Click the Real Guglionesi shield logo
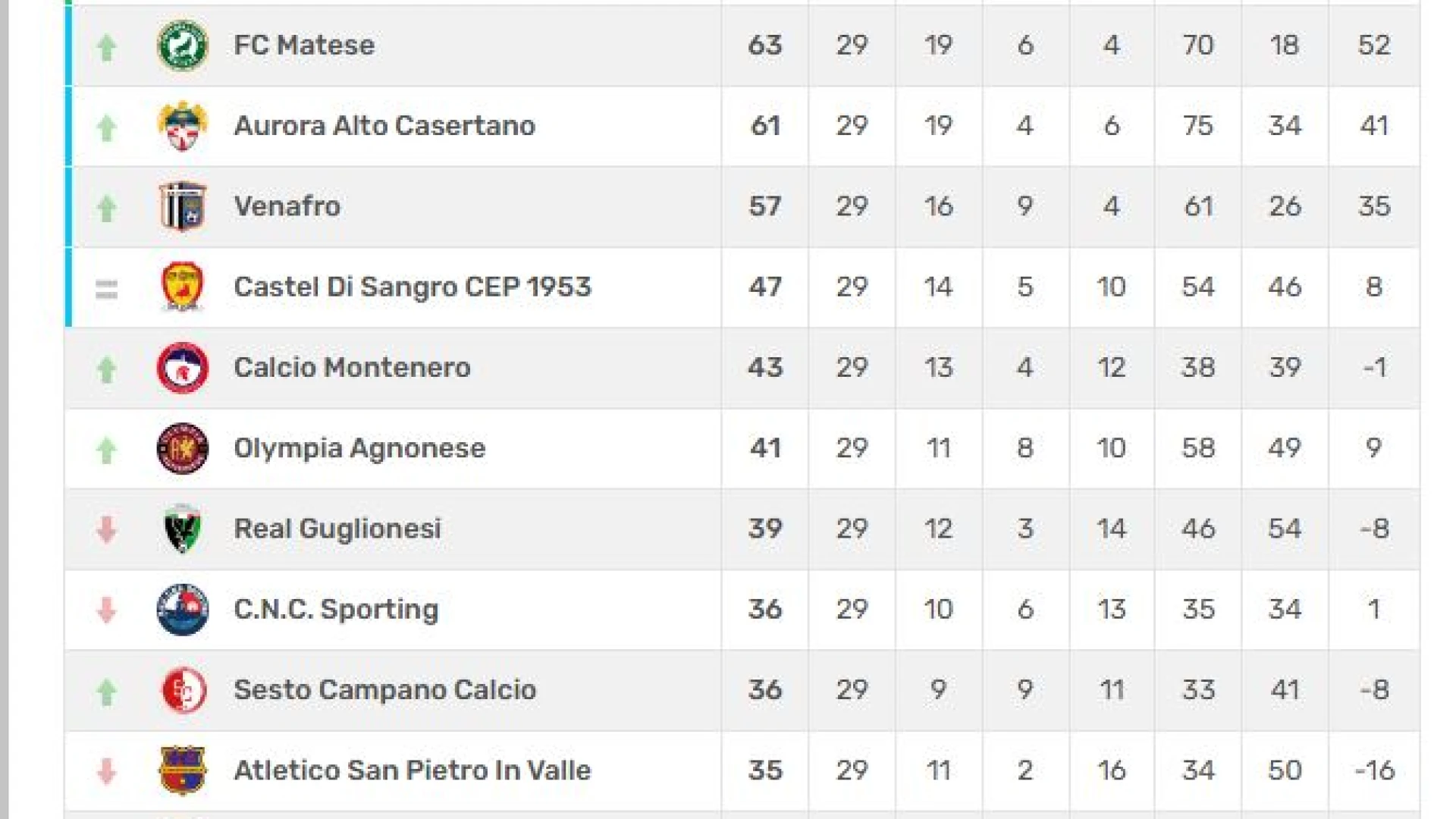Screen dimensions: 1456x819 pyautogui.click(x=182, y=529)
